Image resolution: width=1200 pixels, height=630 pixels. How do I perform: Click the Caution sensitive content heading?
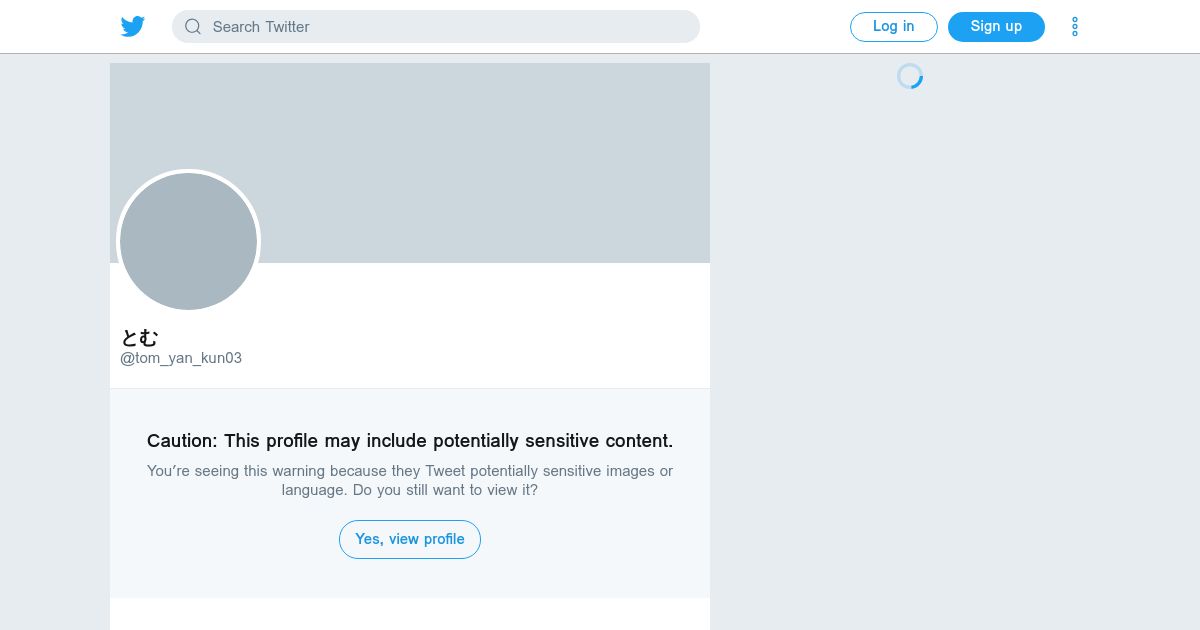click(x=410, y=441)
